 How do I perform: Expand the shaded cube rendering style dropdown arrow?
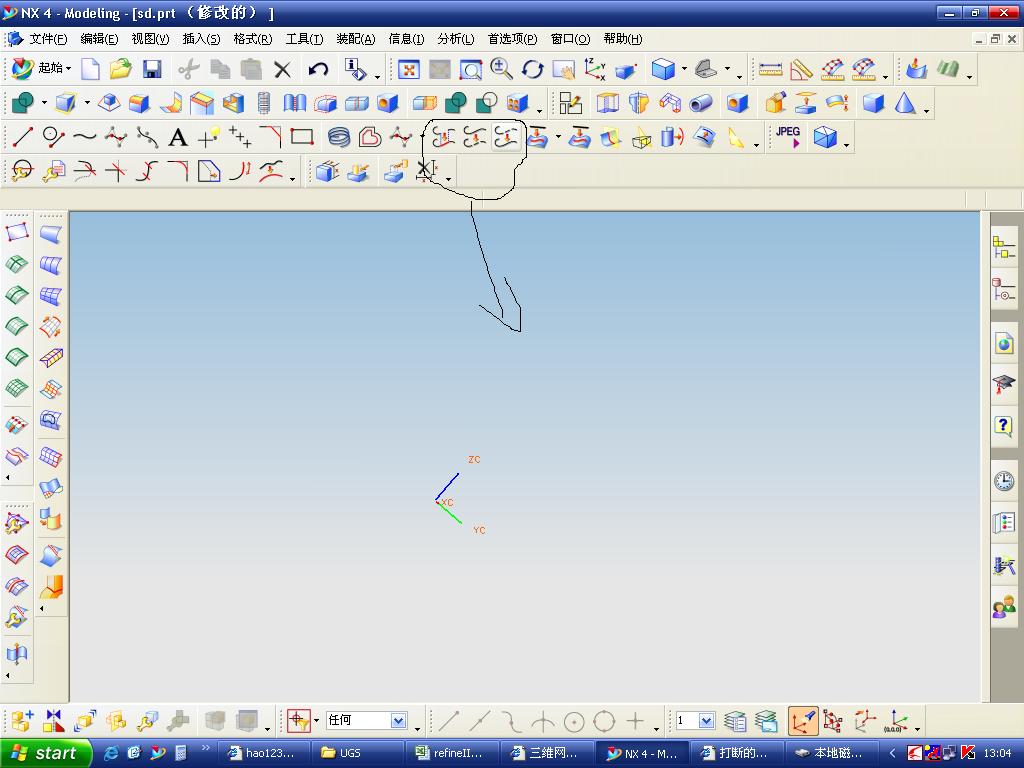pos(684,68)
